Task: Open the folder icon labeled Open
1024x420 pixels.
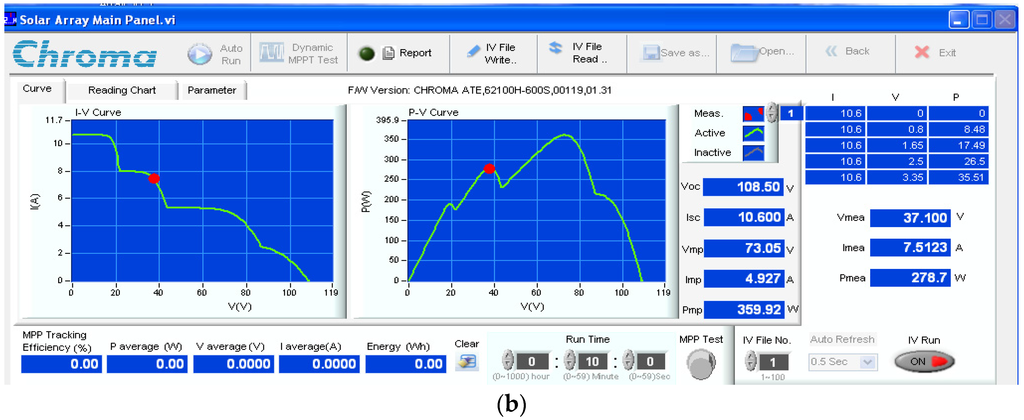Action: point(742,52)
